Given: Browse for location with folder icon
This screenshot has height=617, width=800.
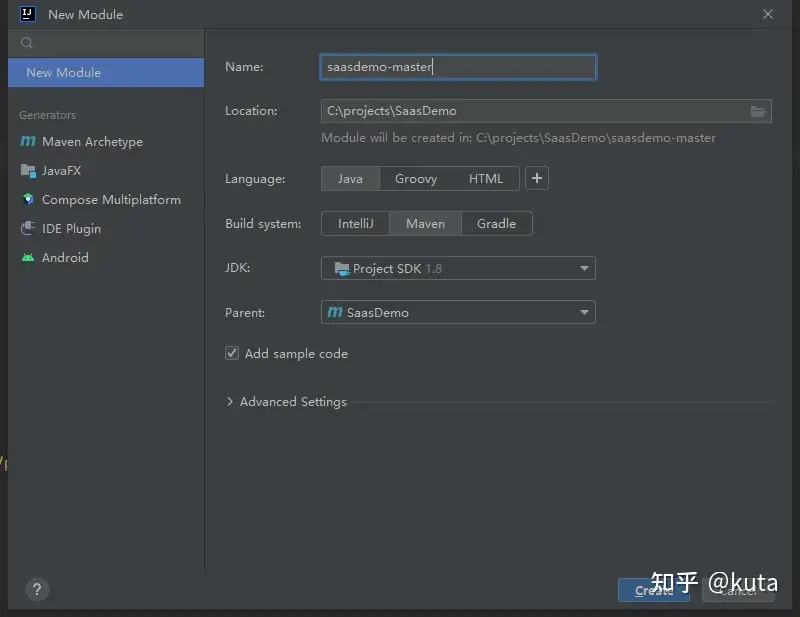Looking at the screenshot, I should coord(758,111).
